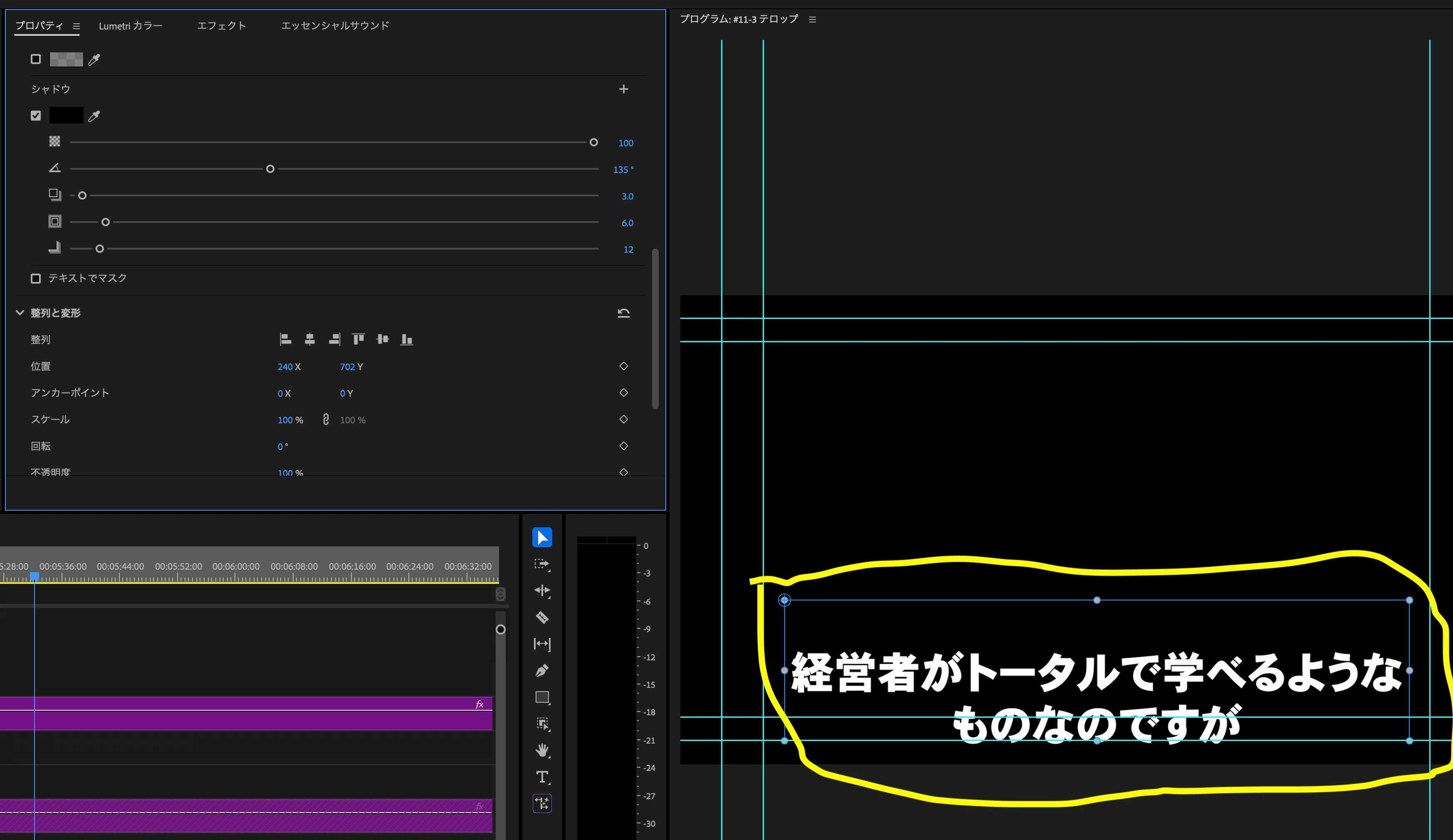Add another shadow with plus button
Image resolution: width=1453 pixels, height=840 pixels.
coord(623,89)
